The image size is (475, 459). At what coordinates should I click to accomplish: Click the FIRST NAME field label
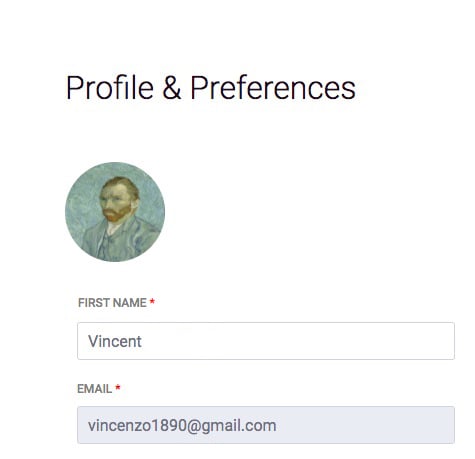112,303
